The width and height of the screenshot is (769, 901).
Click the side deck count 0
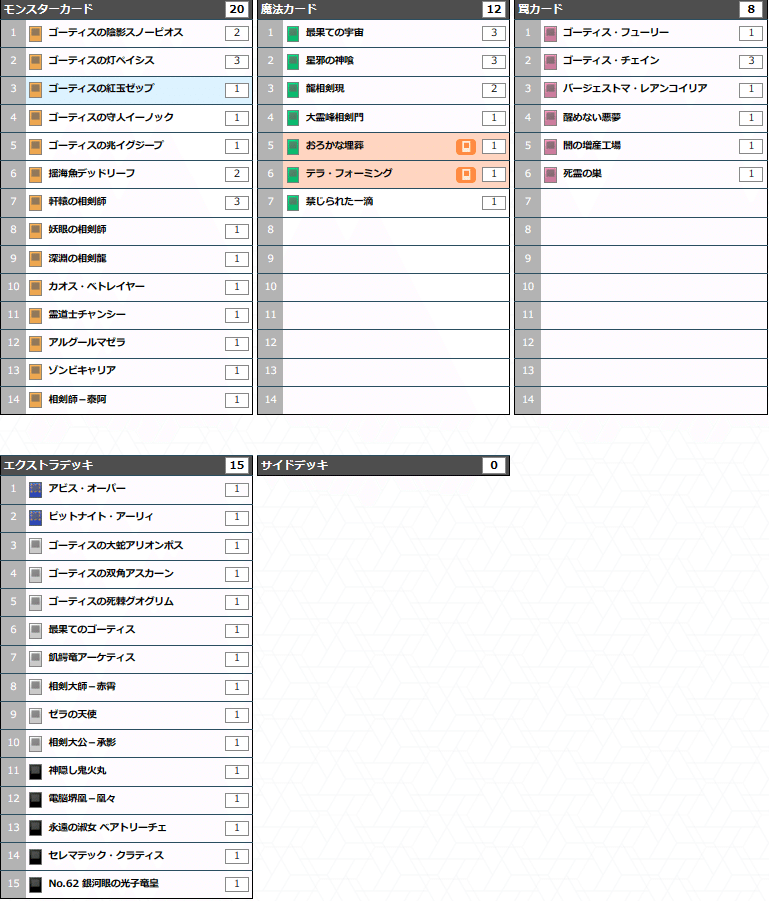point(494,465)
